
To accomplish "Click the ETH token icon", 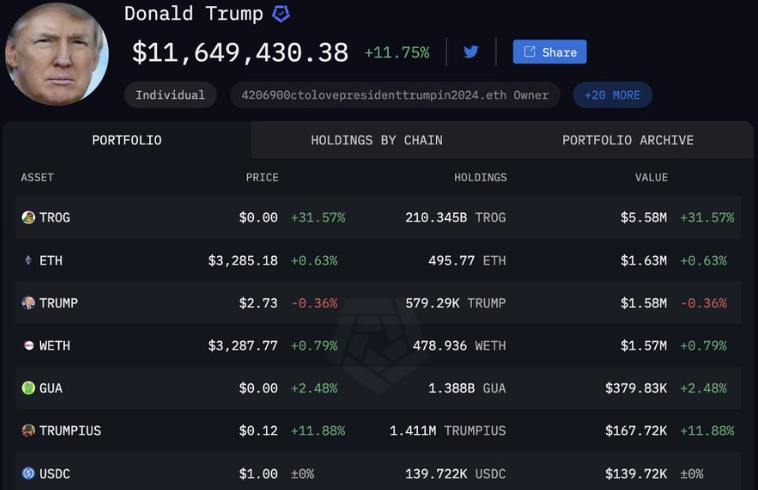I will 29,260.
